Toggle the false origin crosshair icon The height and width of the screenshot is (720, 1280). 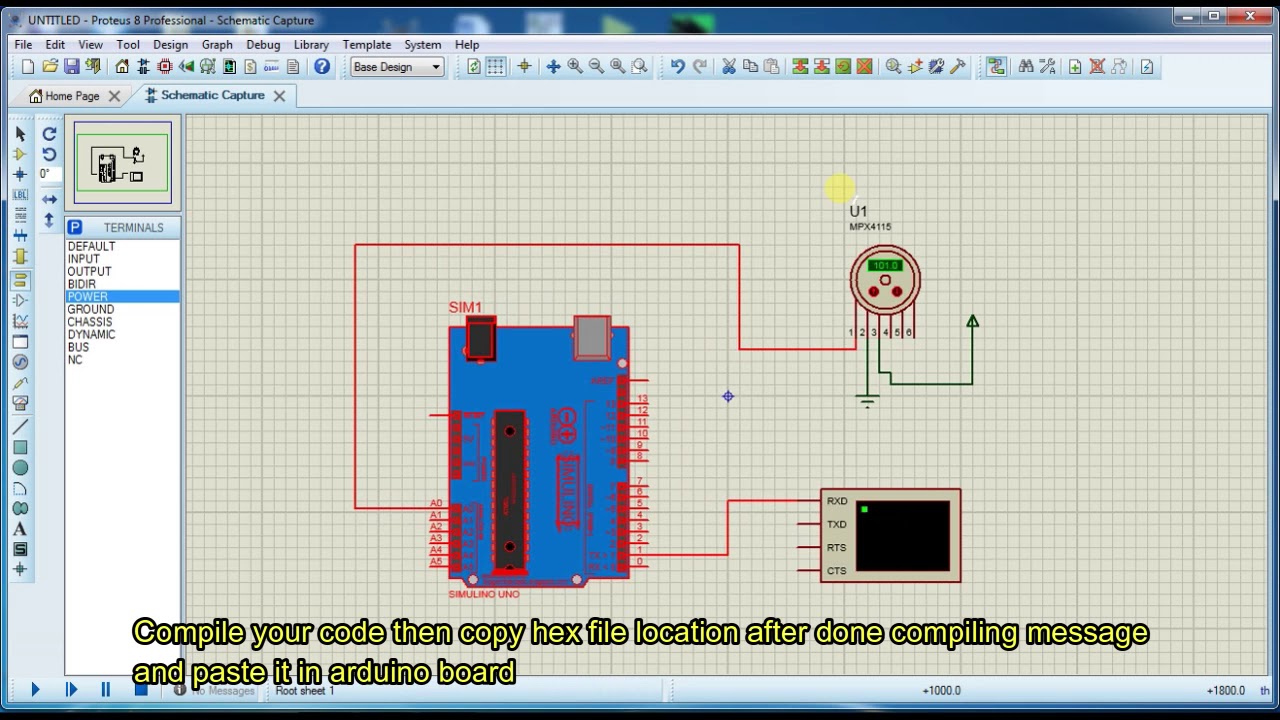[523, 66]
